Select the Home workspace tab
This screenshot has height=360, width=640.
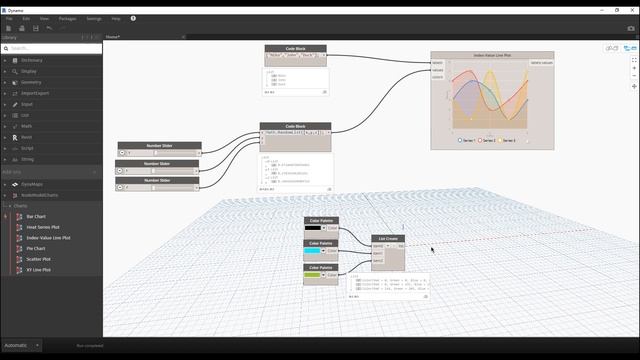[x=113, y=37]
